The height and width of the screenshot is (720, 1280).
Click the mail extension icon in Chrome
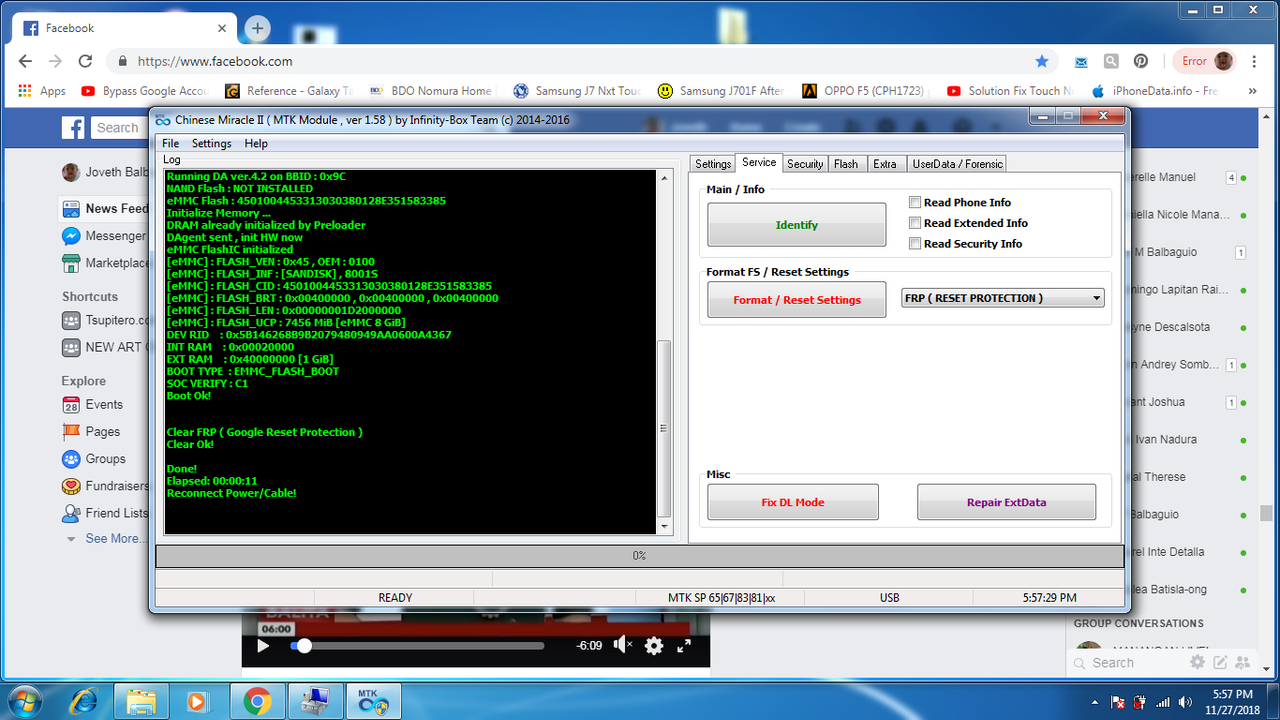(x=1081, y=61)
